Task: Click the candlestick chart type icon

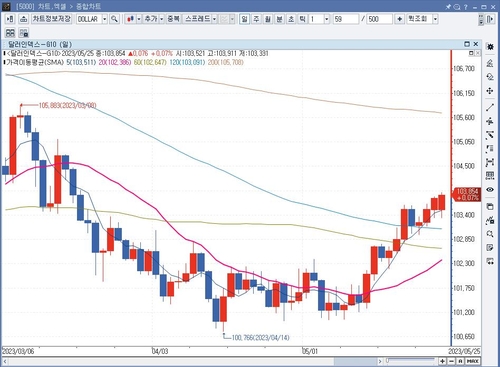Action: (x=130, y=19)
